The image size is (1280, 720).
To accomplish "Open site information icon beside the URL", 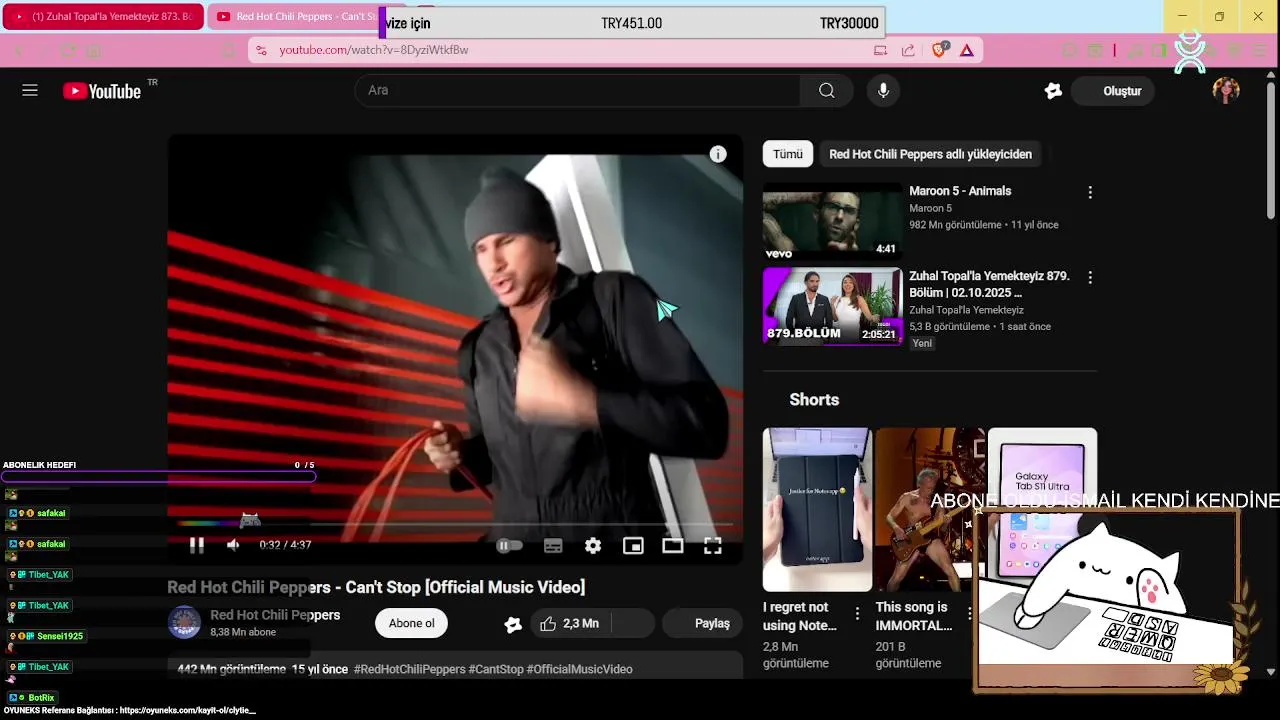I will pos(261,50).
